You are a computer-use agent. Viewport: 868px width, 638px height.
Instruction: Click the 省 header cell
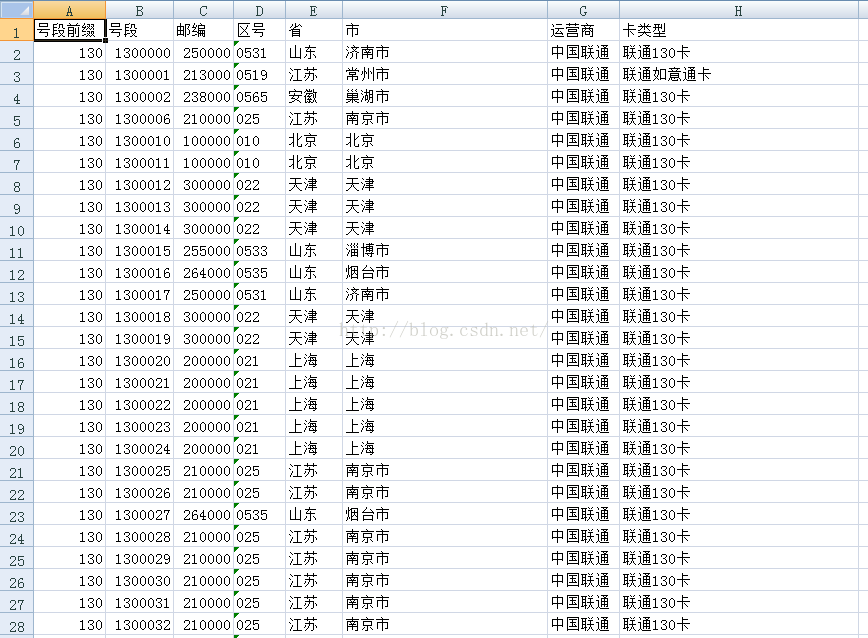pyautogui.click(x=314, y=30)
